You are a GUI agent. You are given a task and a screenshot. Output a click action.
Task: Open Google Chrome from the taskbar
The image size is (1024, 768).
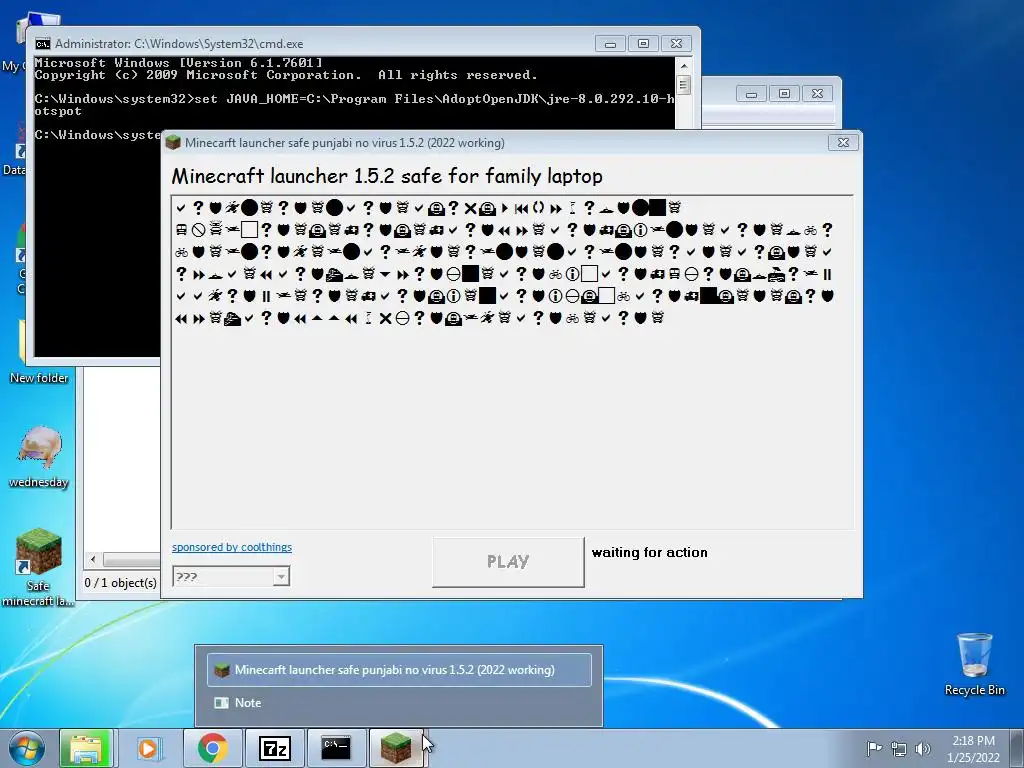[212, 748]
